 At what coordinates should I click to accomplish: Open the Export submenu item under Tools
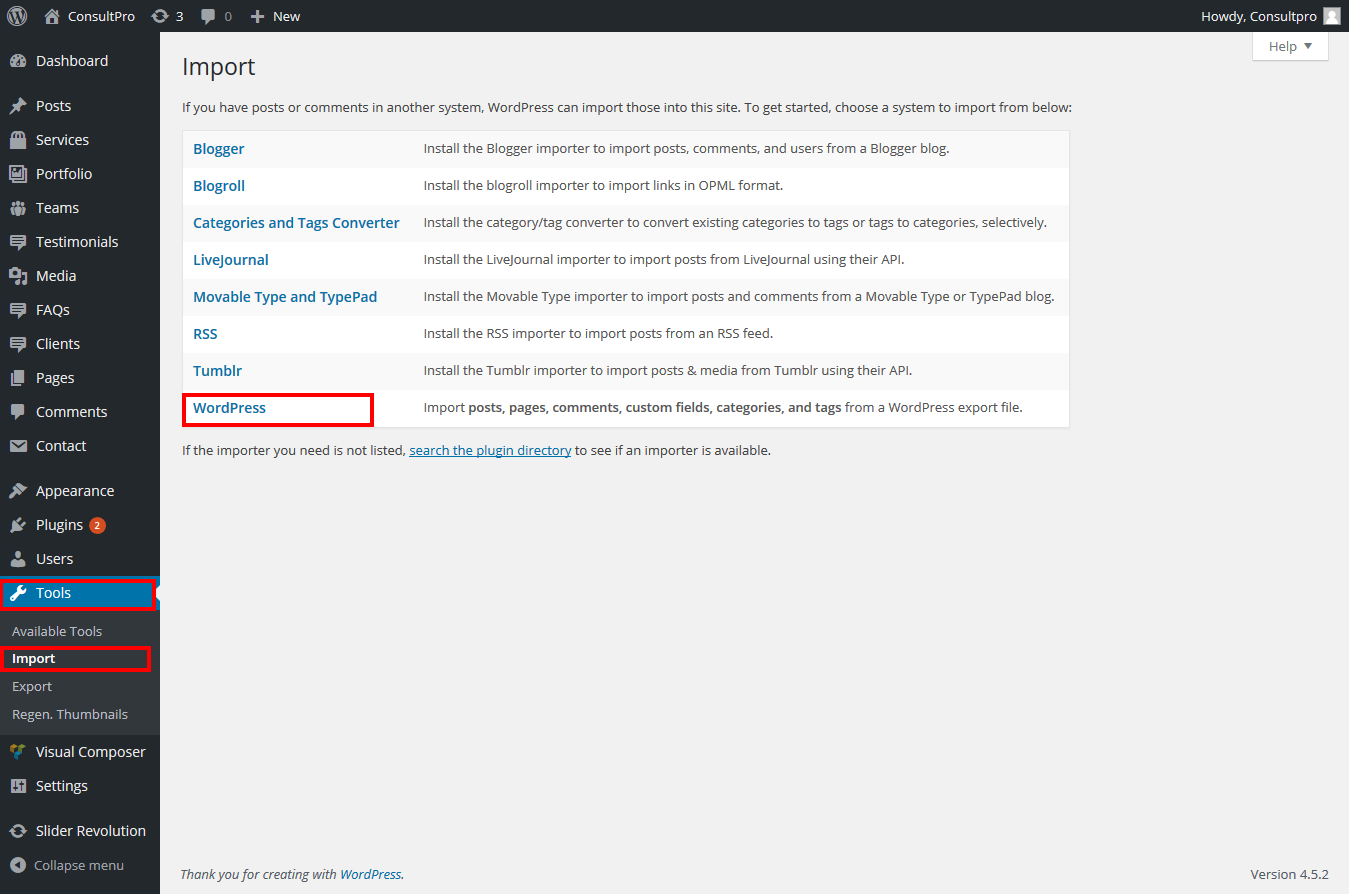point(32,687)
